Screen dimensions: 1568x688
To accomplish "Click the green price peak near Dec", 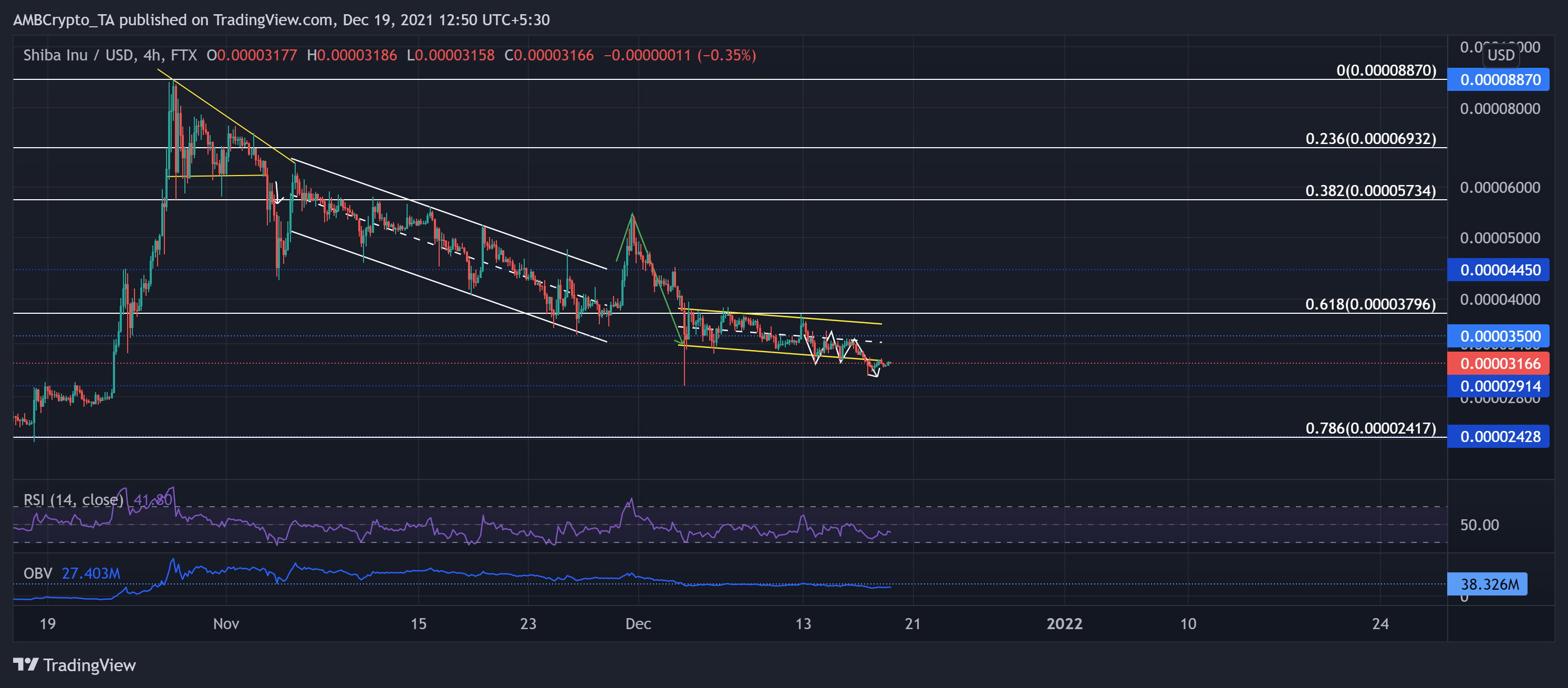I will pos(632,215).
